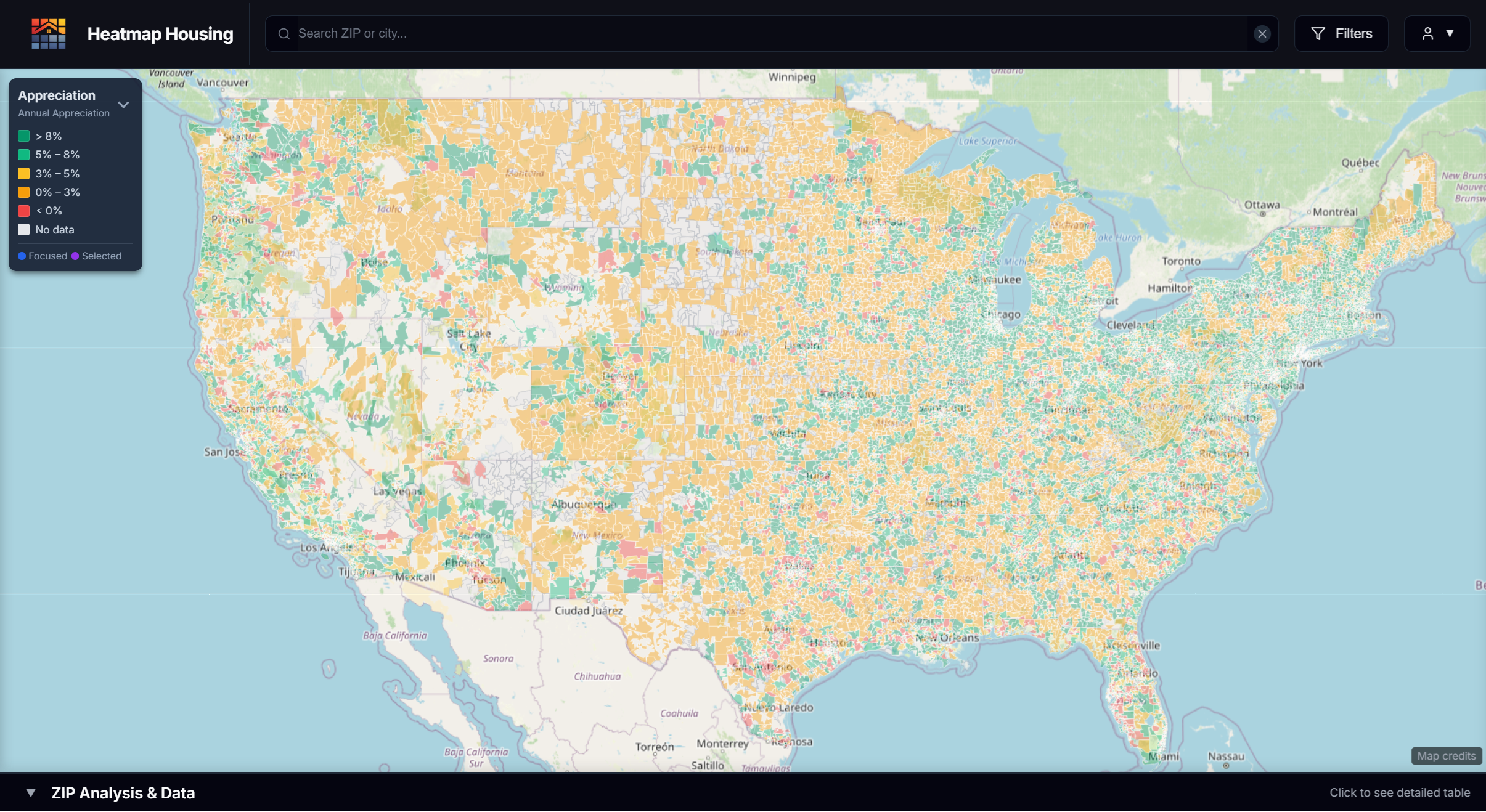Click the Focused blue dot indicator
Screen dimensions: 1486x812
point(22,256)
